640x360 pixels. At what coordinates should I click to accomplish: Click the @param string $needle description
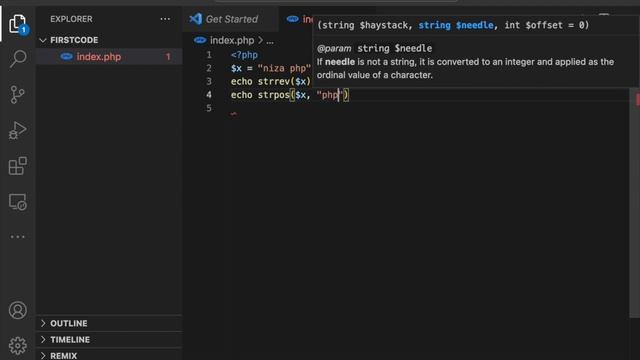pos(374,48)
